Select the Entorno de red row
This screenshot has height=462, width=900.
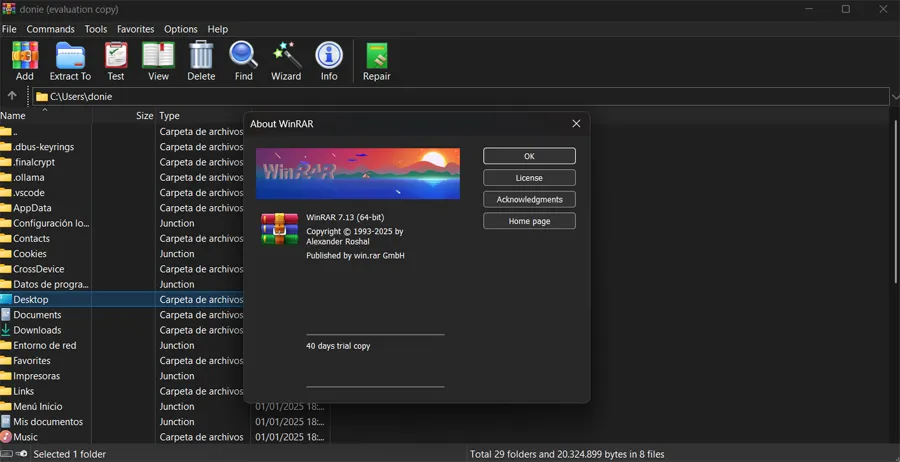pos(123,345)
